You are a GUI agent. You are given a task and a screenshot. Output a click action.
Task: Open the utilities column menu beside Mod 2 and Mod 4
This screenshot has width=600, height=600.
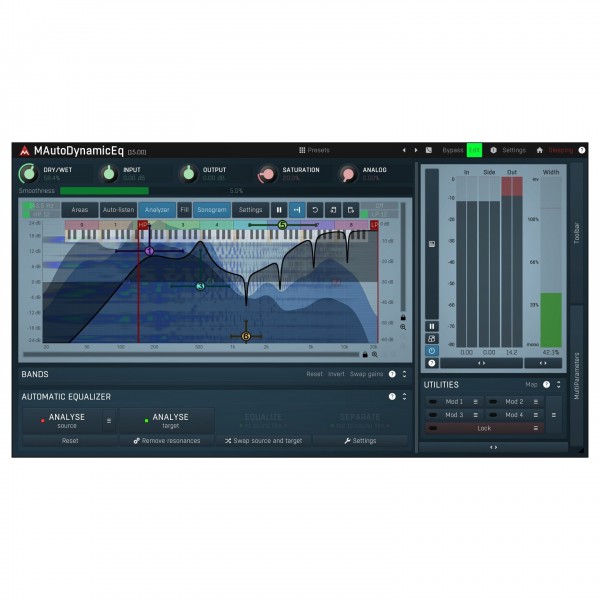tap(554, 415)
